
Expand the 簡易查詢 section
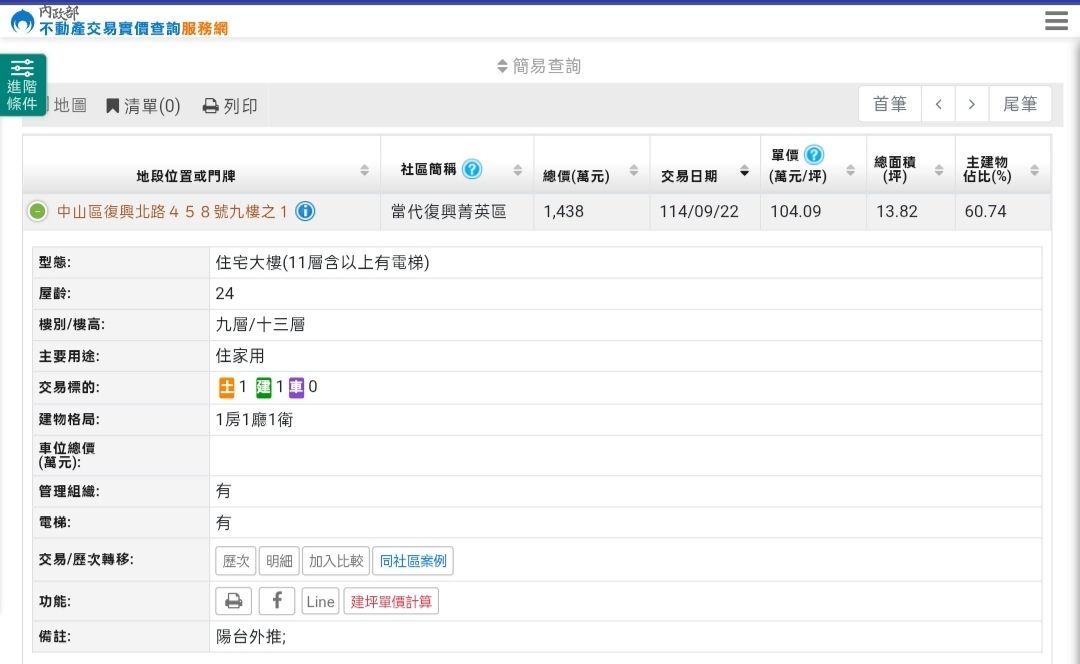[539, 66]
